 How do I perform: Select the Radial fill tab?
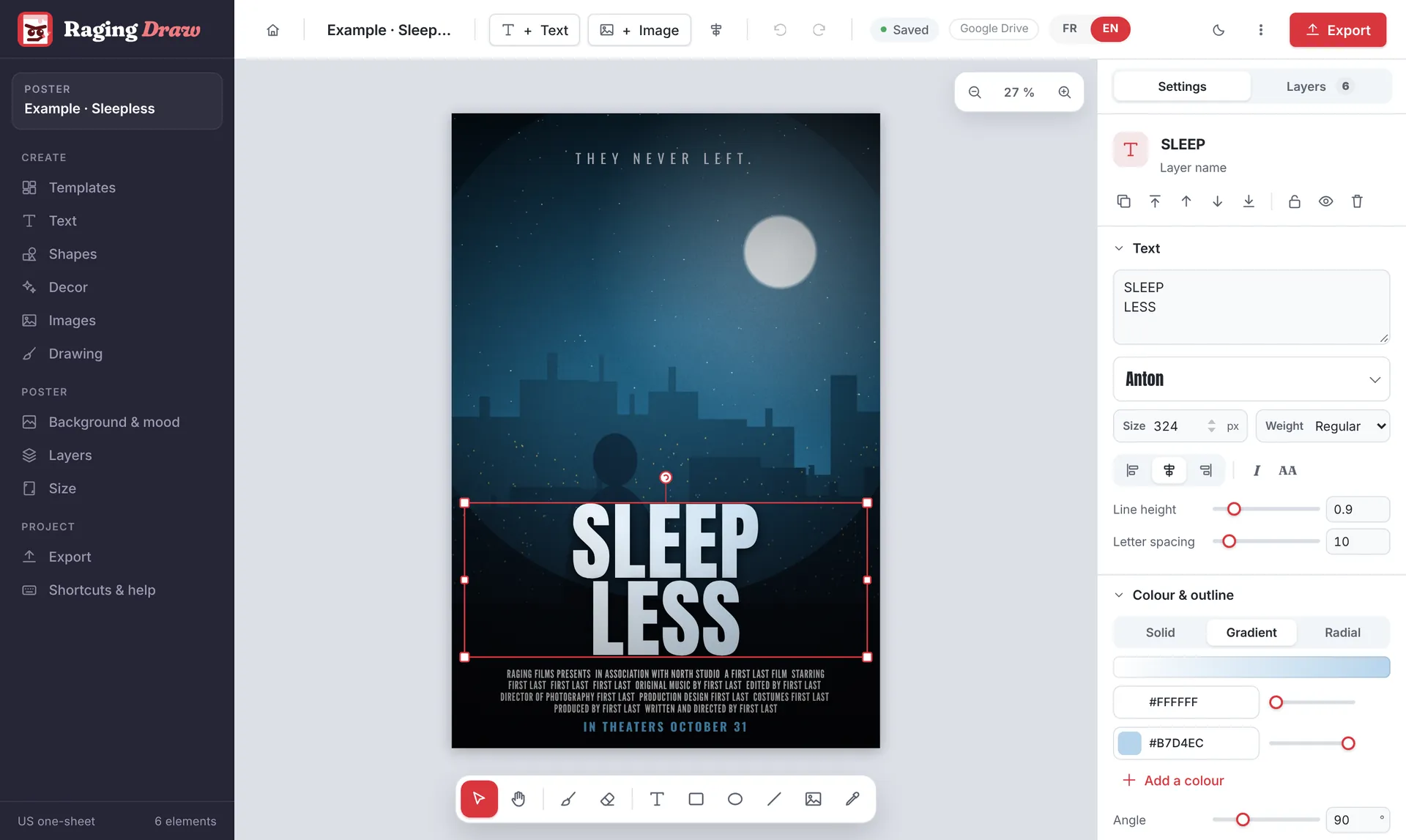click(x=1342, y=633)
